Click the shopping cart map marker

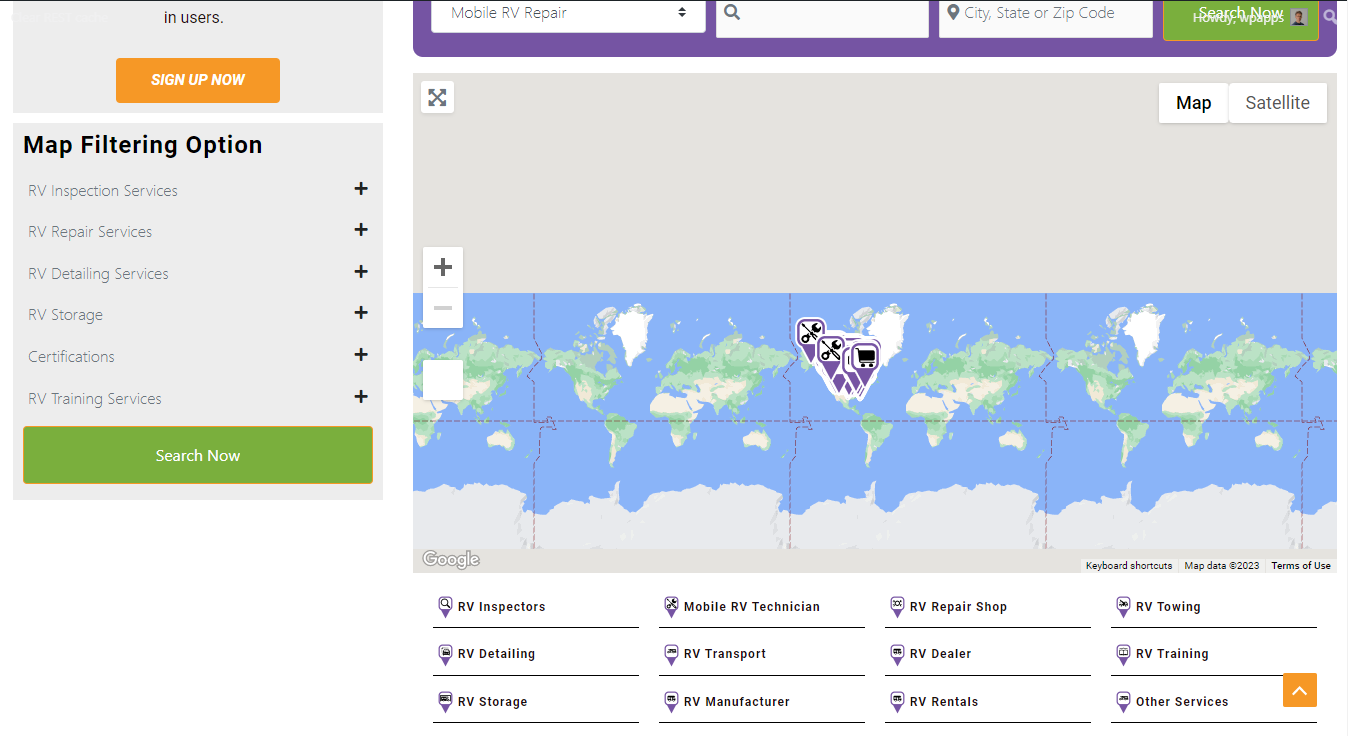(x=866, y=357)
